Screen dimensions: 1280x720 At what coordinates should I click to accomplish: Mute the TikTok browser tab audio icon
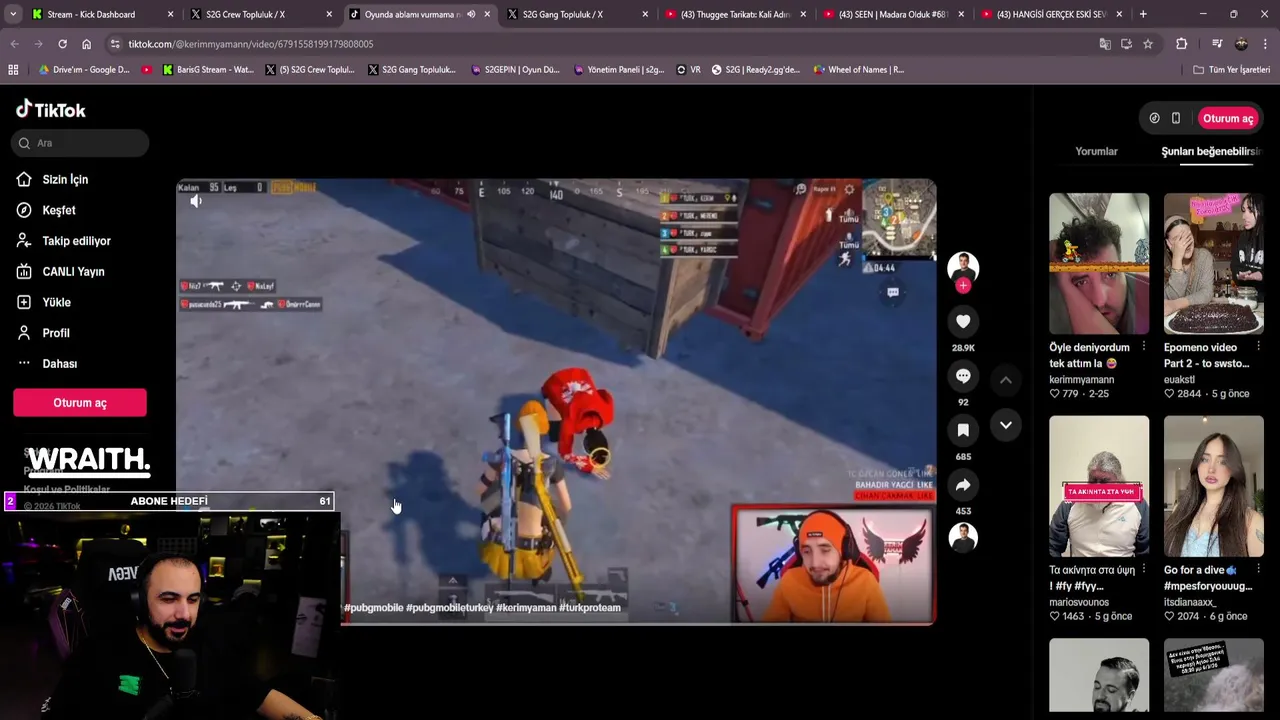pyautogui.click(x=471, y=14)
